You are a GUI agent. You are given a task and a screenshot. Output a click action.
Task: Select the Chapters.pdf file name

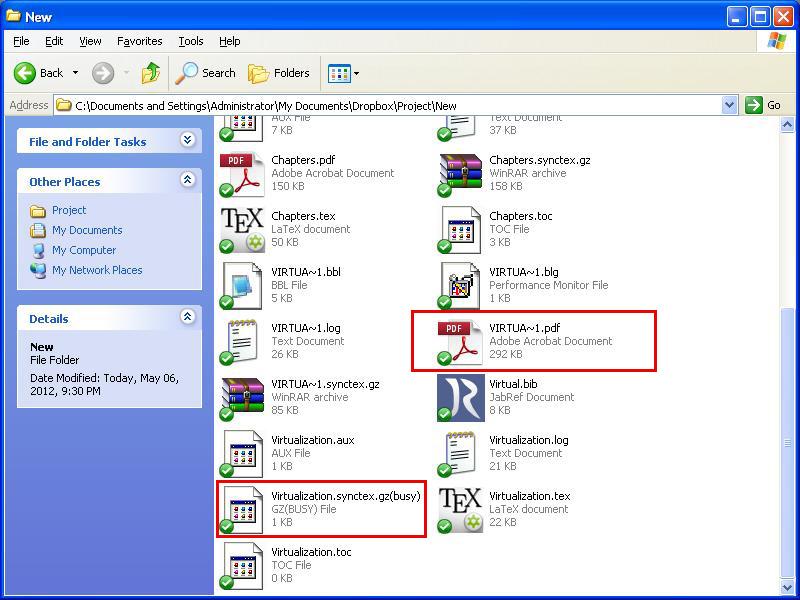point(303,160)
